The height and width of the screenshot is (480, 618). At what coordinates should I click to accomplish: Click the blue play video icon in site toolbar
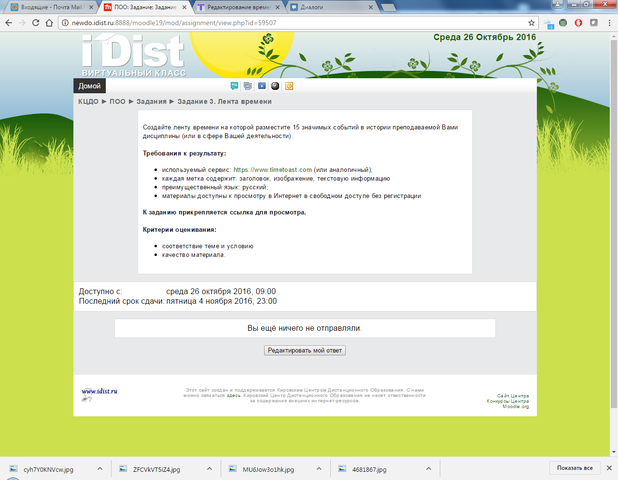click(262, 86)
